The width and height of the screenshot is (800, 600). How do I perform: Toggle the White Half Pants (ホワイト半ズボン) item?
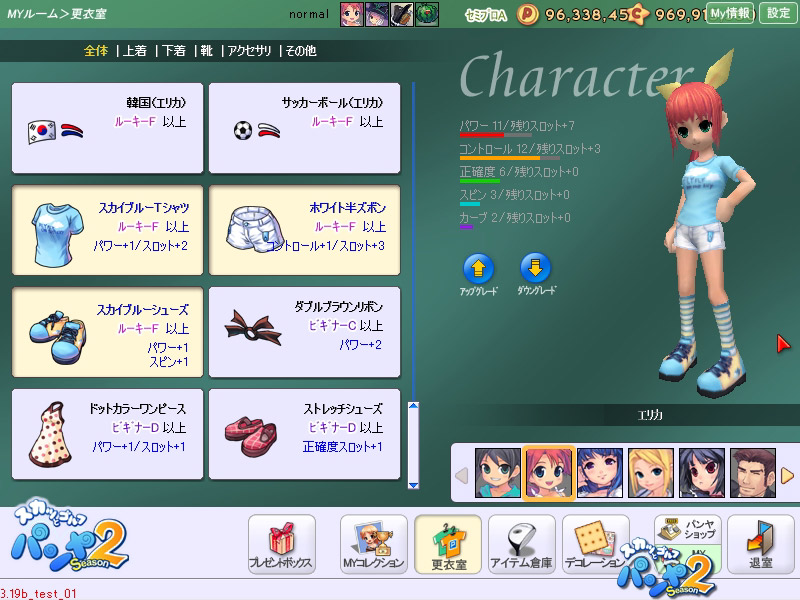click(304, 230)
